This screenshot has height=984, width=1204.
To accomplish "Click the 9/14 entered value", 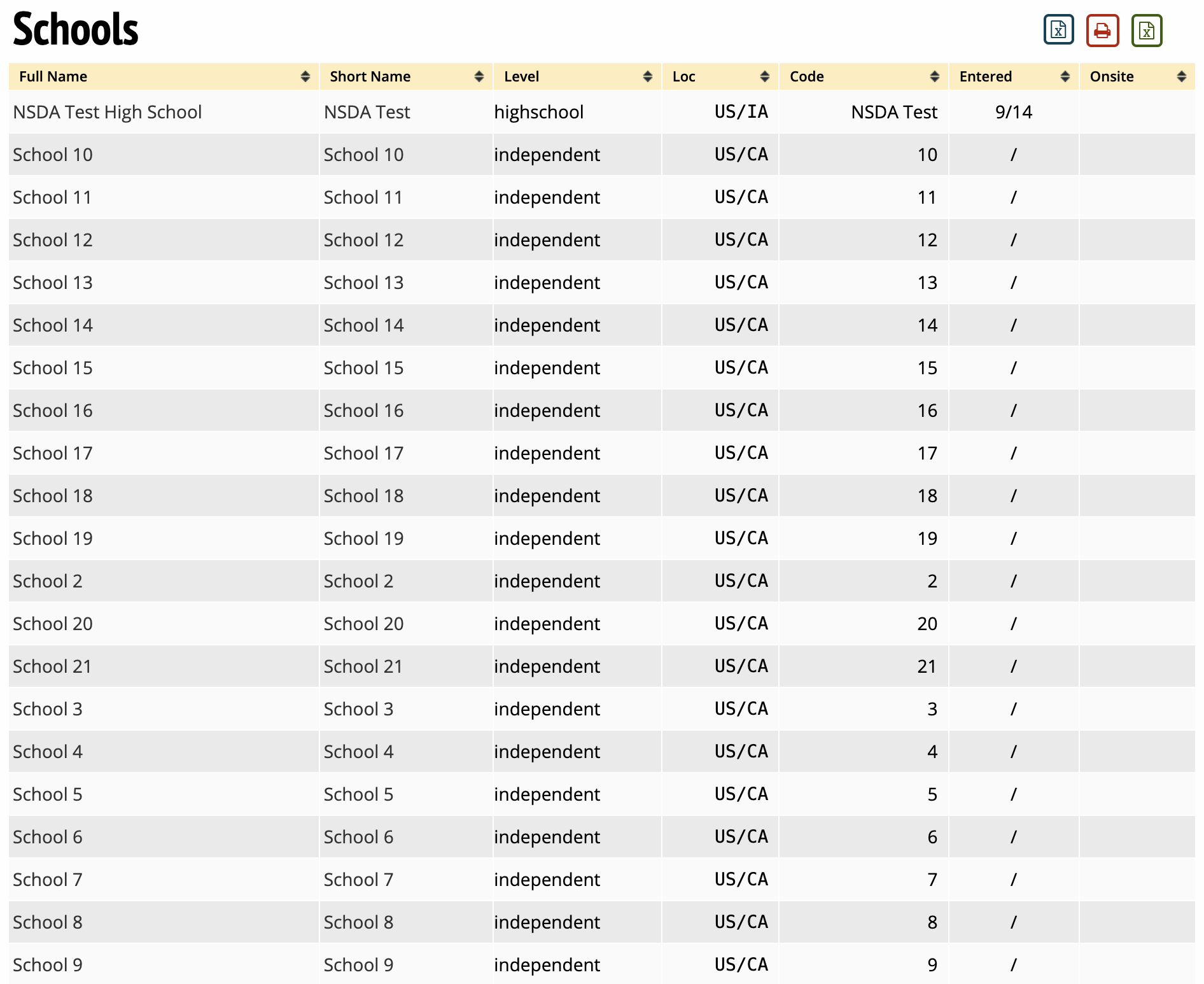I will [x=1013, y=112].
